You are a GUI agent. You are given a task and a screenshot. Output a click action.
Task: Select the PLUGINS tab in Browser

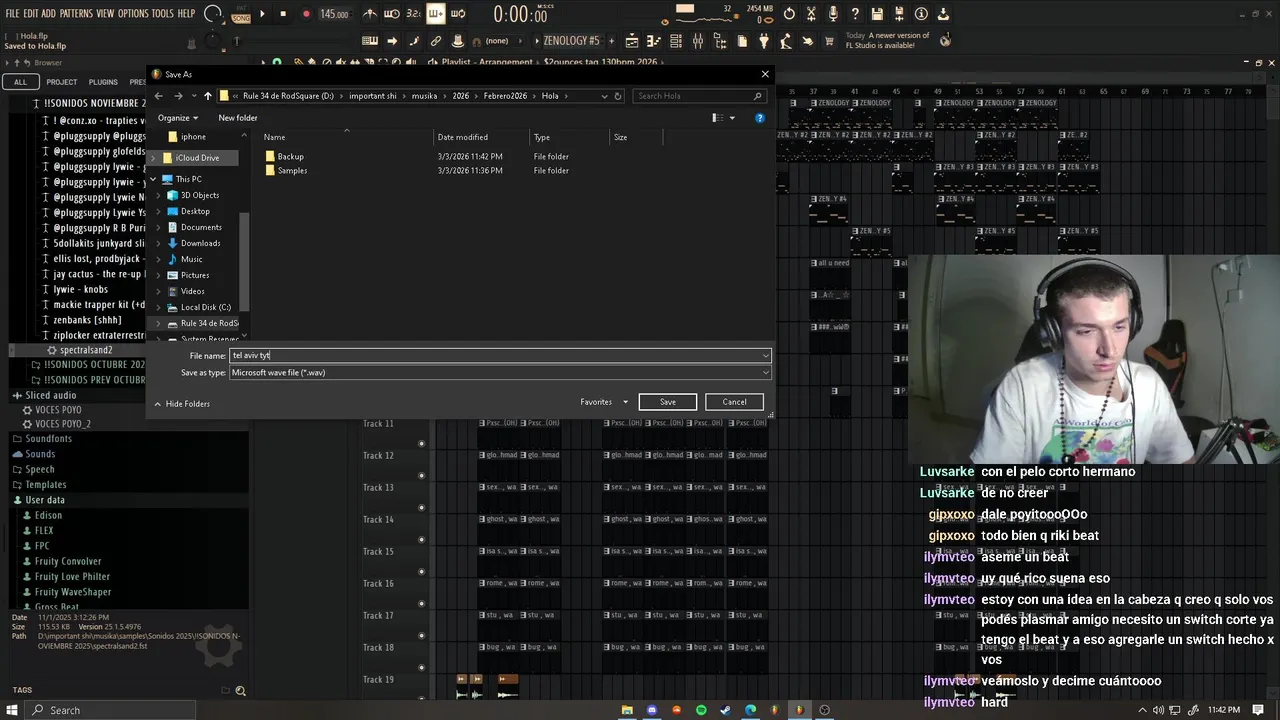click(103, 82)
